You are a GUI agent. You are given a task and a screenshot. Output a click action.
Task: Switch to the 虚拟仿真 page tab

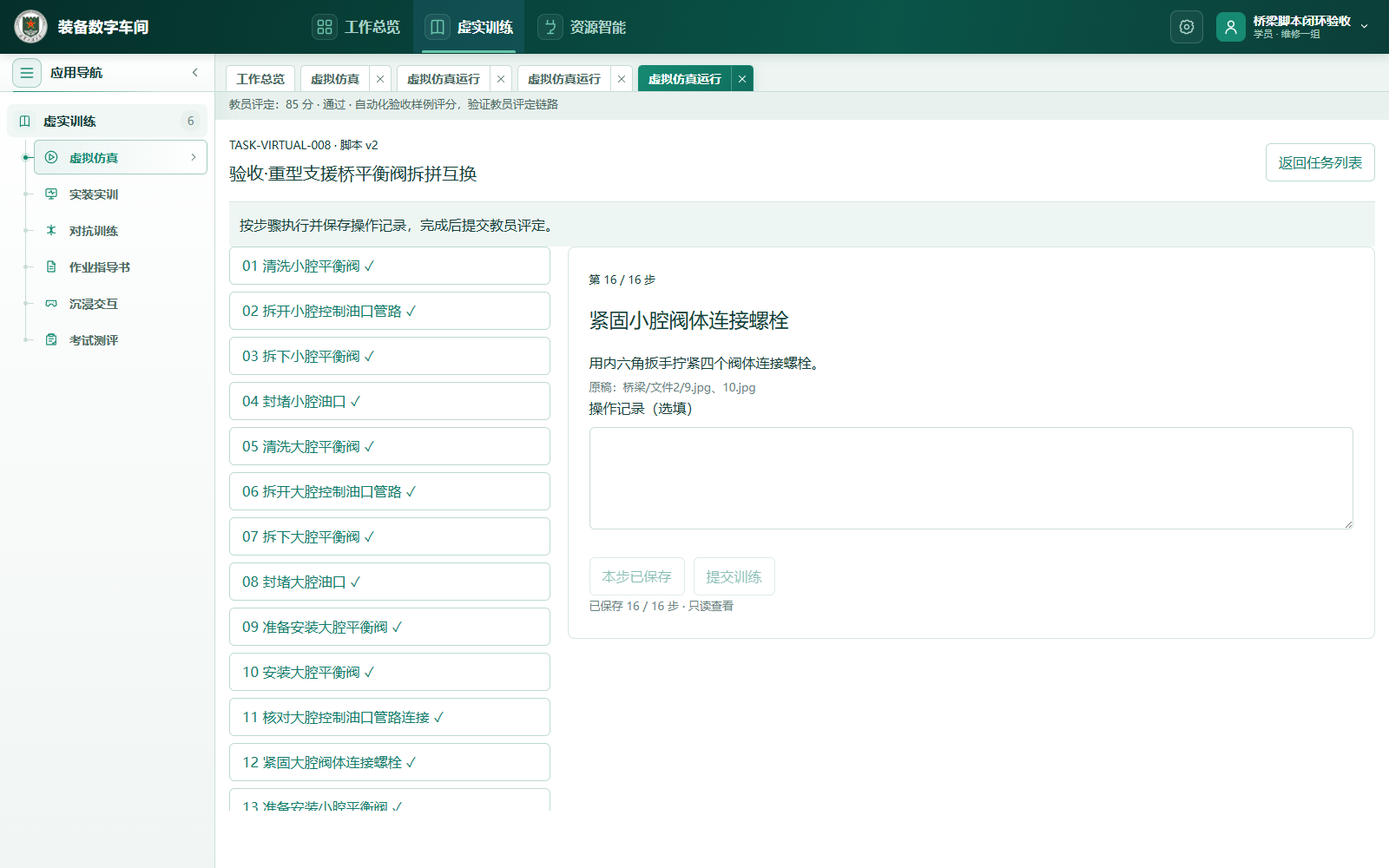coord(335,79)
